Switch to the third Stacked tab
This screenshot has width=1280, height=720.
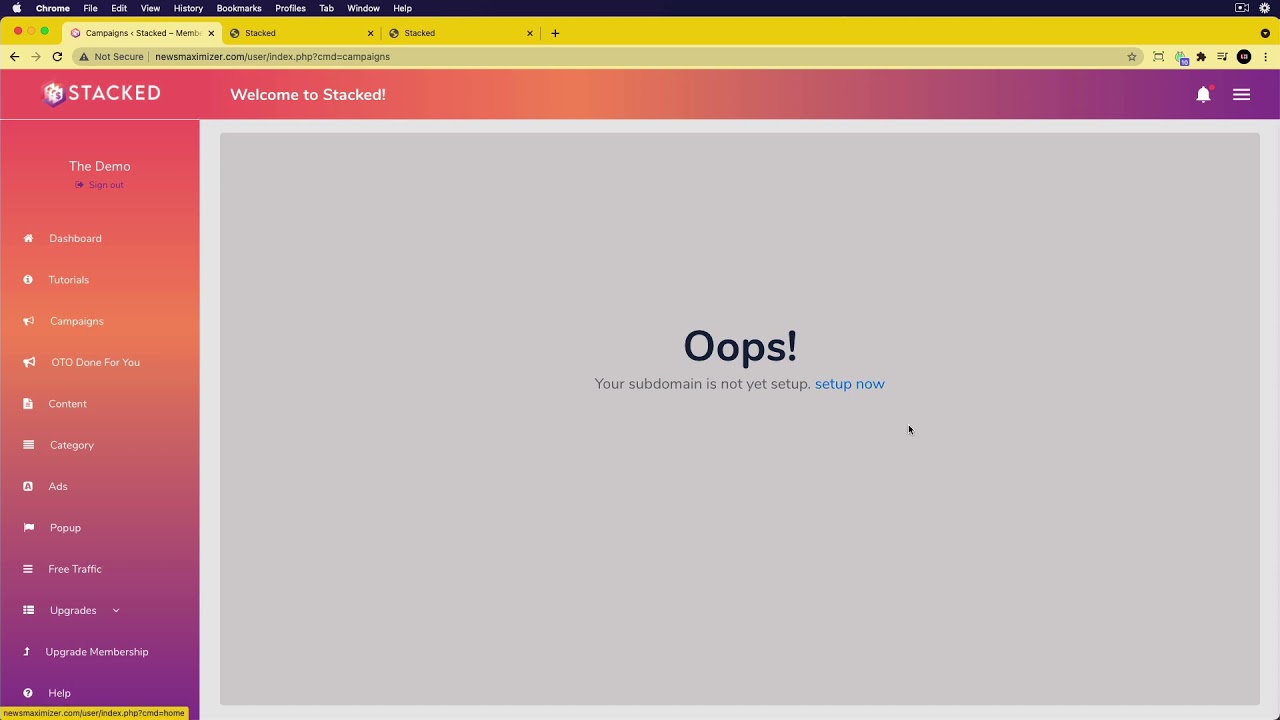click(460, 33)
